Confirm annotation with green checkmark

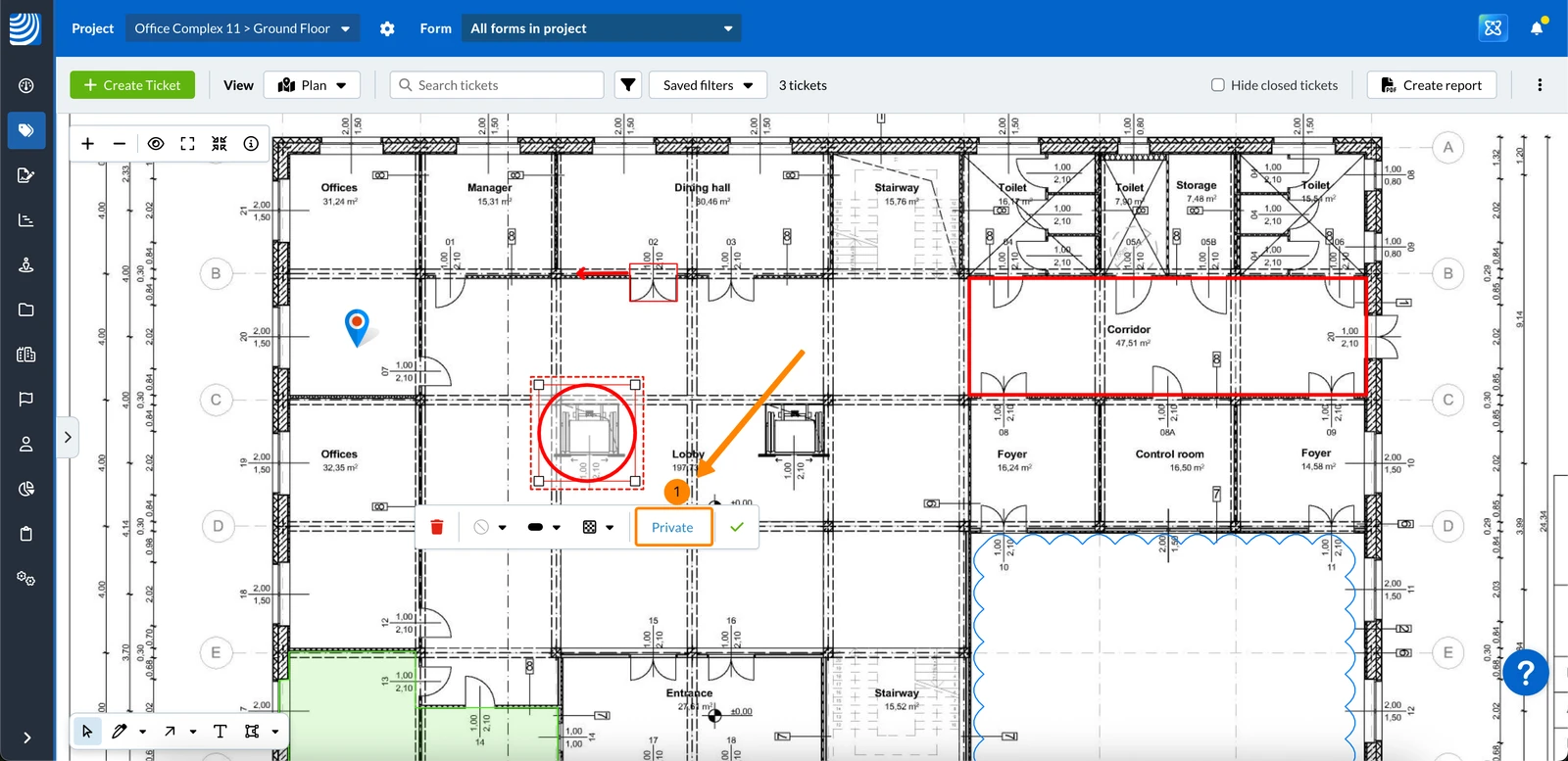737,527
